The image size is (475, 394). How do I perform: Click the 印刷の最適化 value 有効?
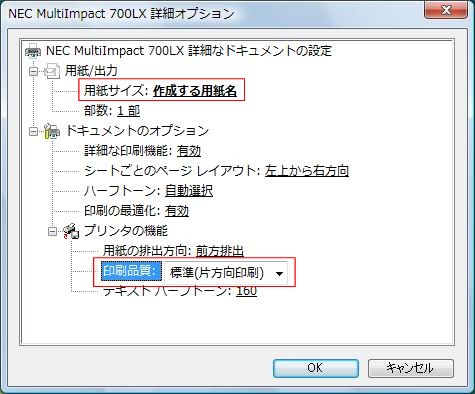(x=177, y=211)
